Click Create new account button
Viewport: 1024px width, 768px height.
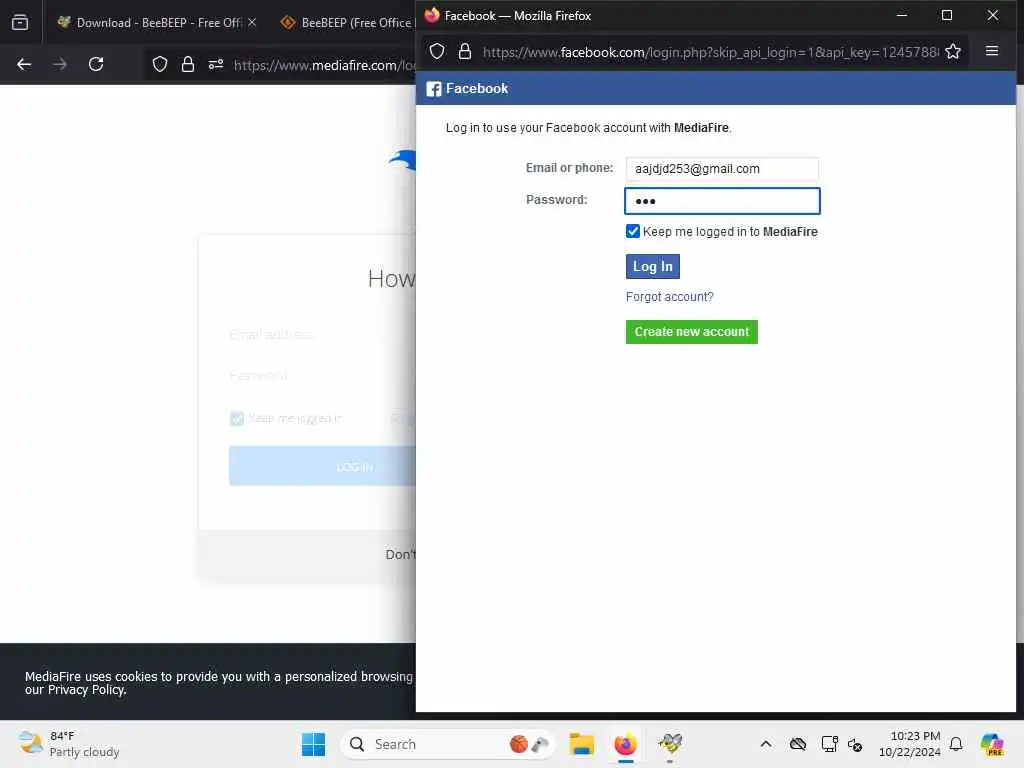pos(692,332)
